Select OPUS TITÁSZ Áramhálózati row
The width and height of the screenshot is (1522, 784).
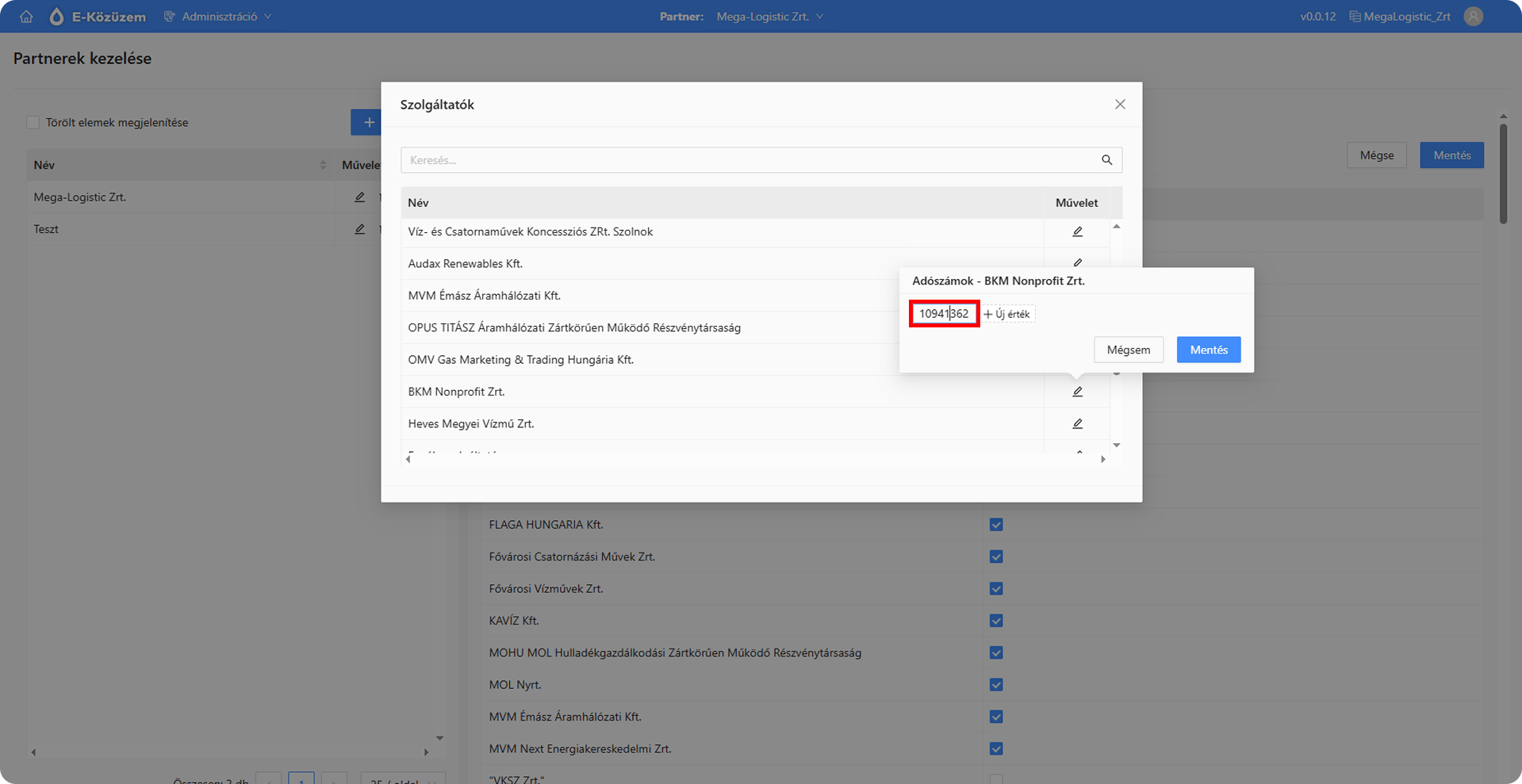[x=574, y=327]
